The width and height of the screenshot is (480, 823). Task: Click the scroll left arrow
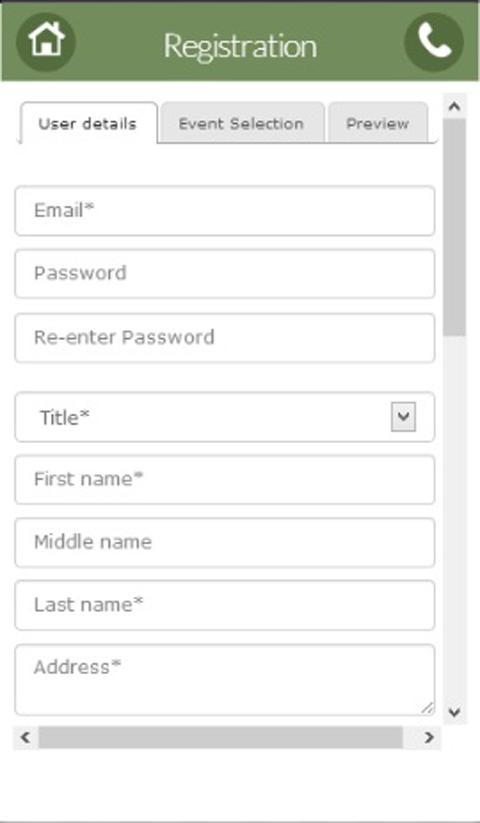[25, 737]
